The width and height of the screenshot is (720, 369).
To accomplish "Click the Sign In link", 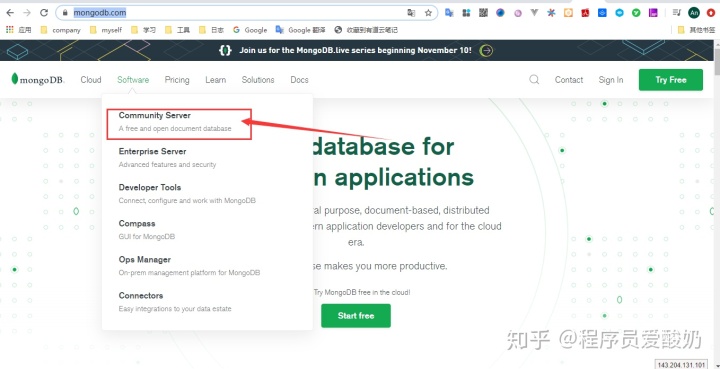I will coord(611,80).
